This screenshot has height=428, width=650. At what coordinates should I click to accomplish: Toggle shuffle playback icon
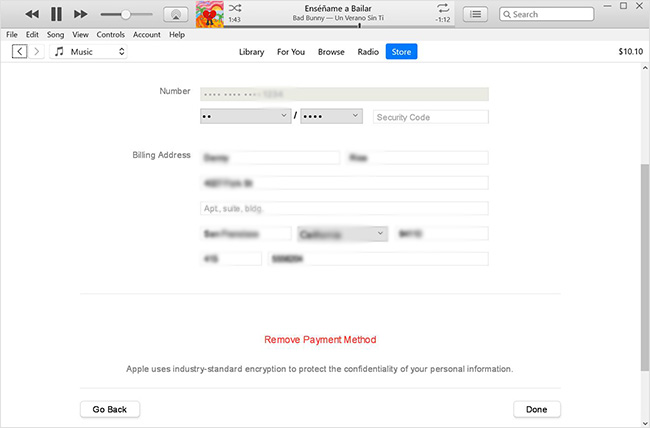(x=235, y=8)
